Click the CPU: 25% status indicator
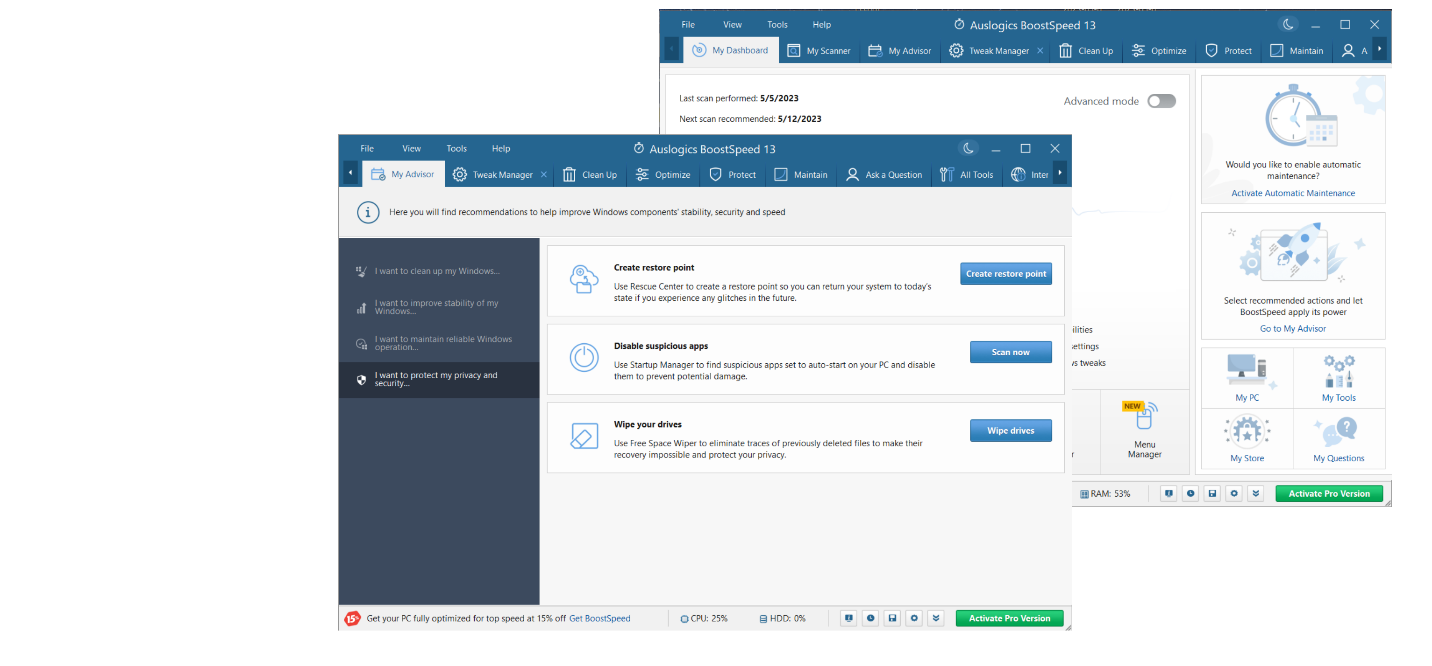 tap(704, 618)
